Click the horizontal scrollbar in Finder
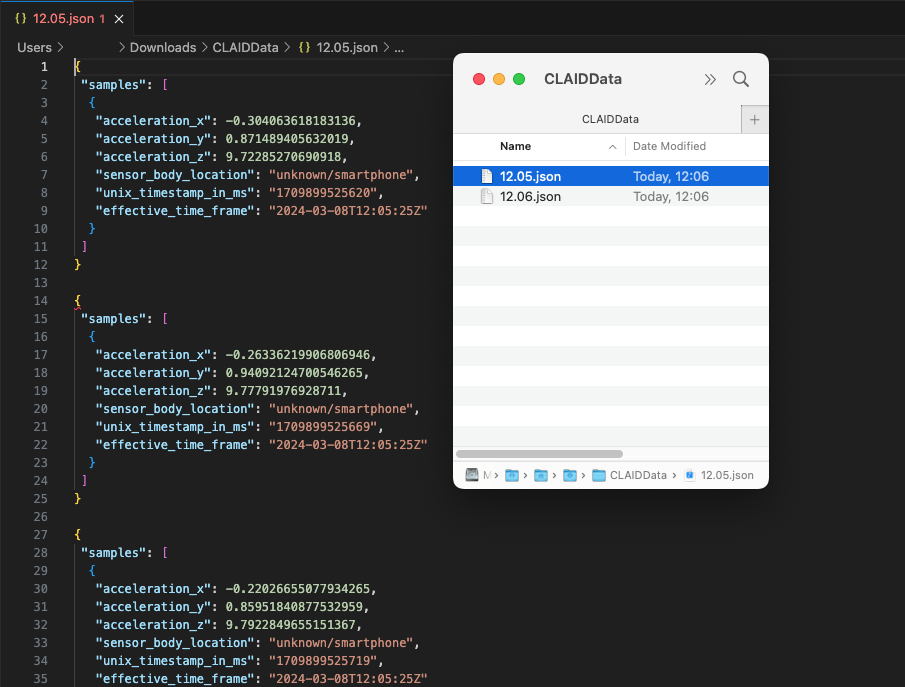 (539, 454)
